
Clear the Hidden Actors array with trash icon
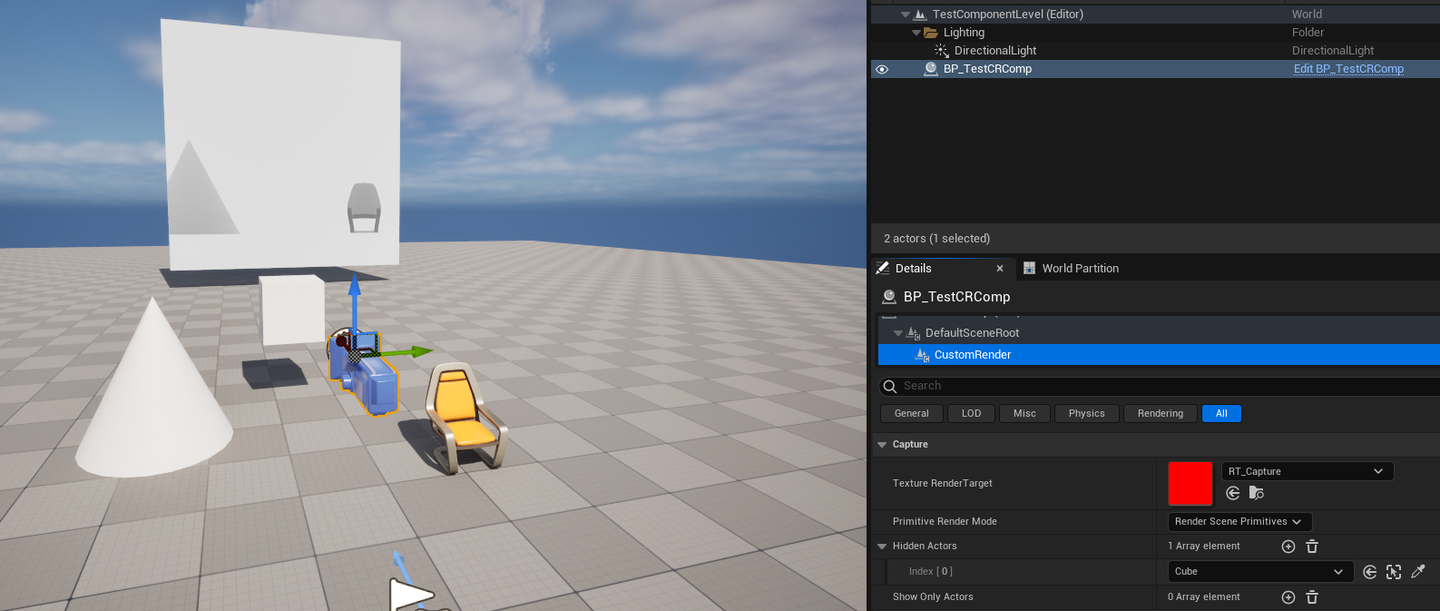coord(1312,546)
